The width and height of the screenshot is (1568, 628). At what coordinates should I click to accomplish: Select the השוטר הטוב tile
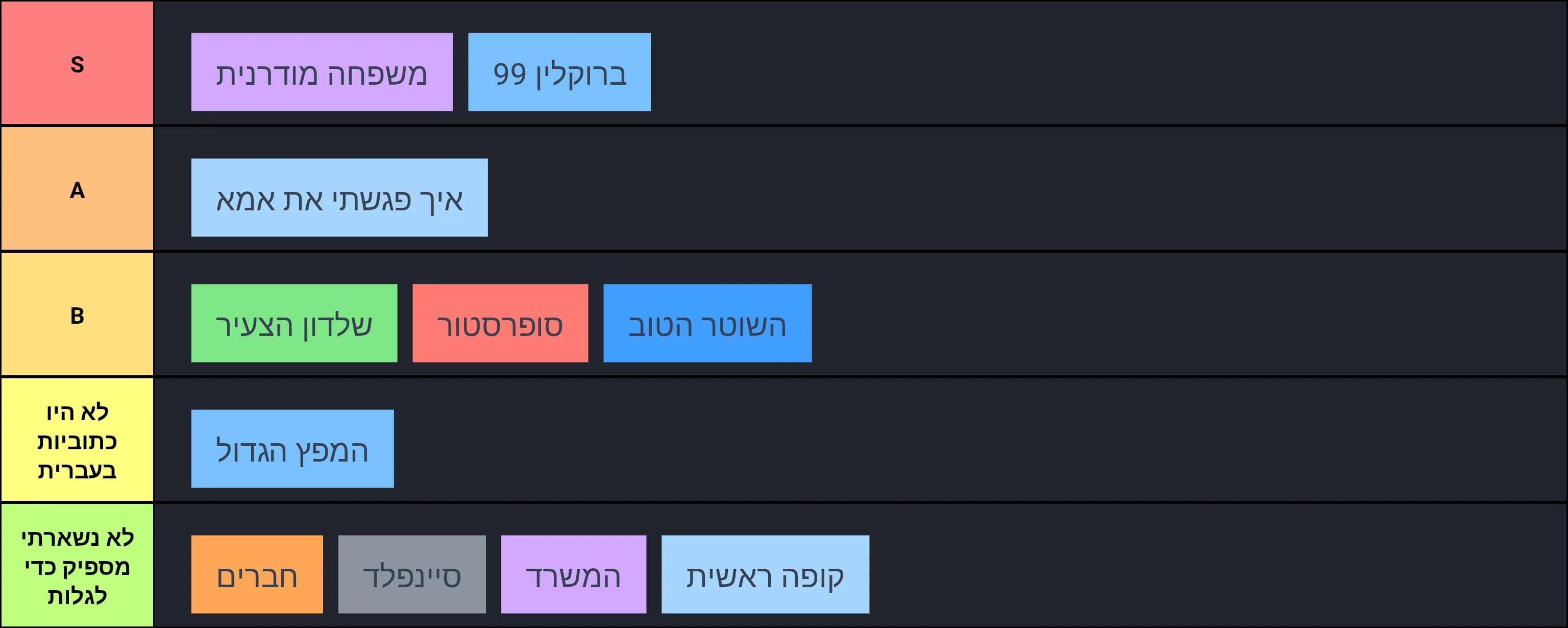coord(707,323)
